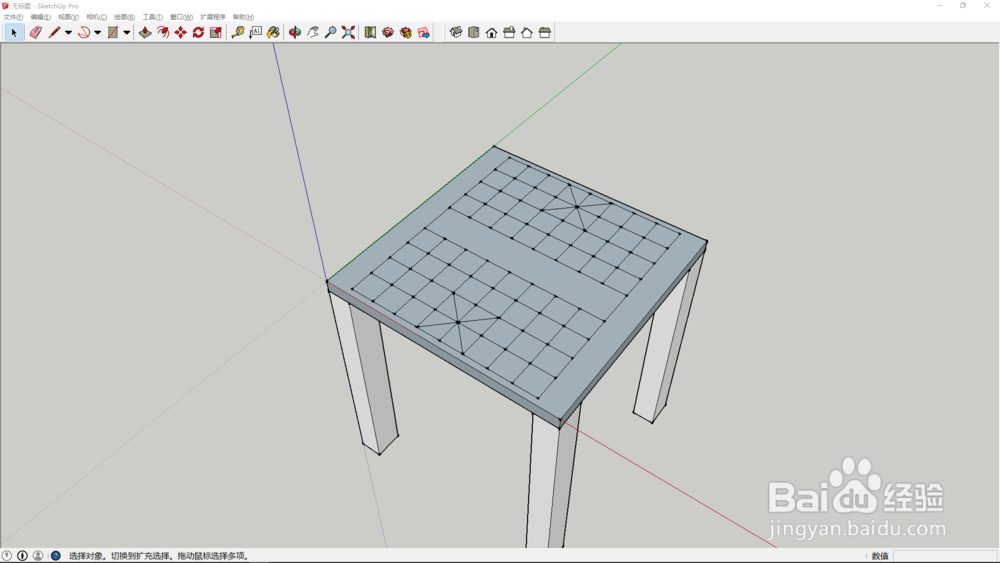Switch to Back view house icon
This screenshot has height=563, width=1000.
[x=527, y=33]
